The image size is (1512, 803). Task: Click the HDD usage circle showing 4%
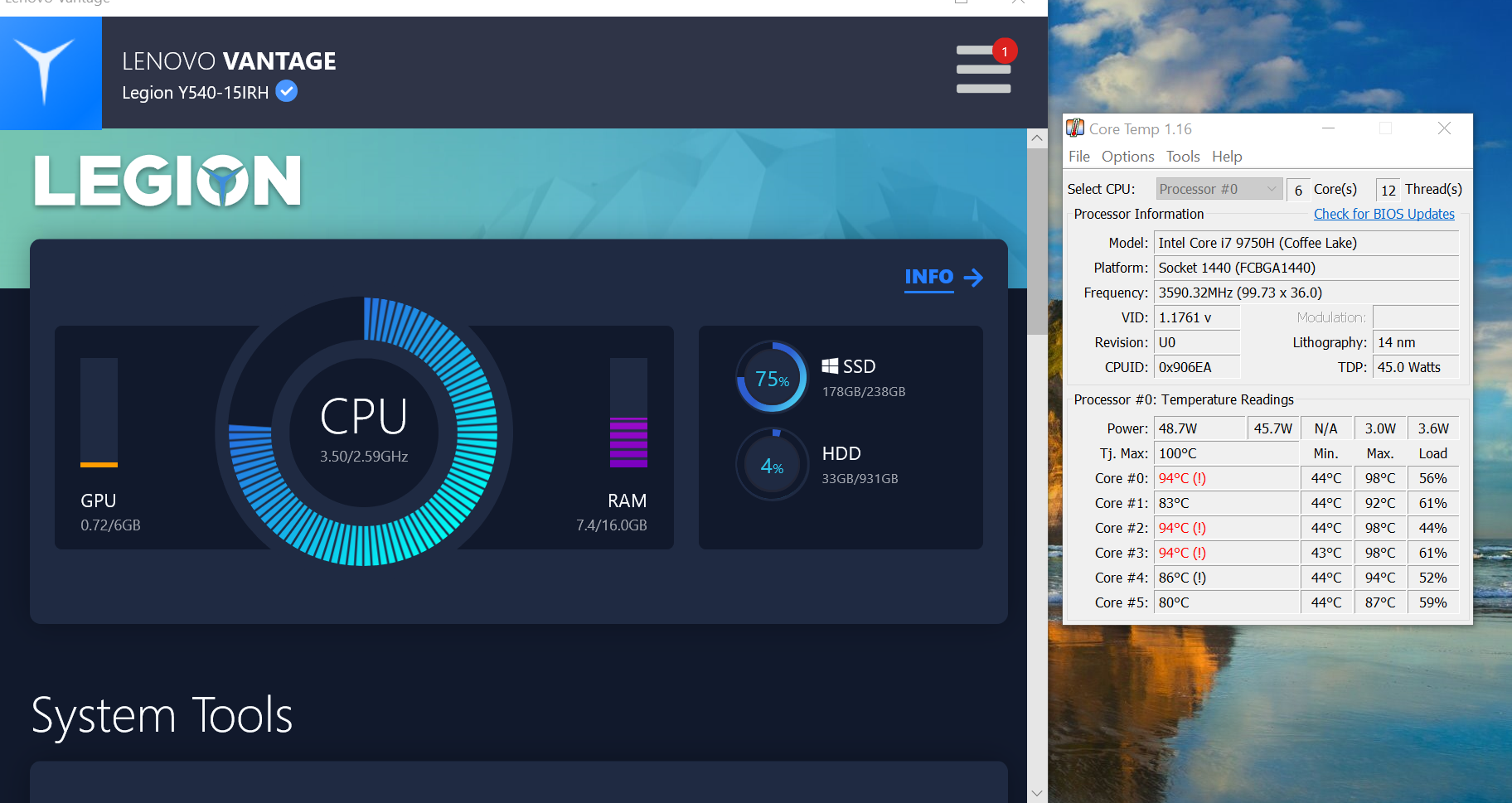771,465
